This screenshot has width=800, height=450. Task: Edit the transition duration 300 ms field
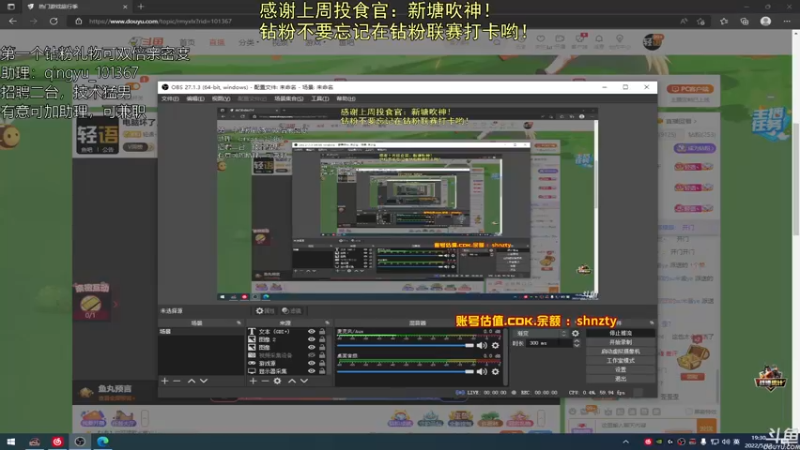pos(549,343)
